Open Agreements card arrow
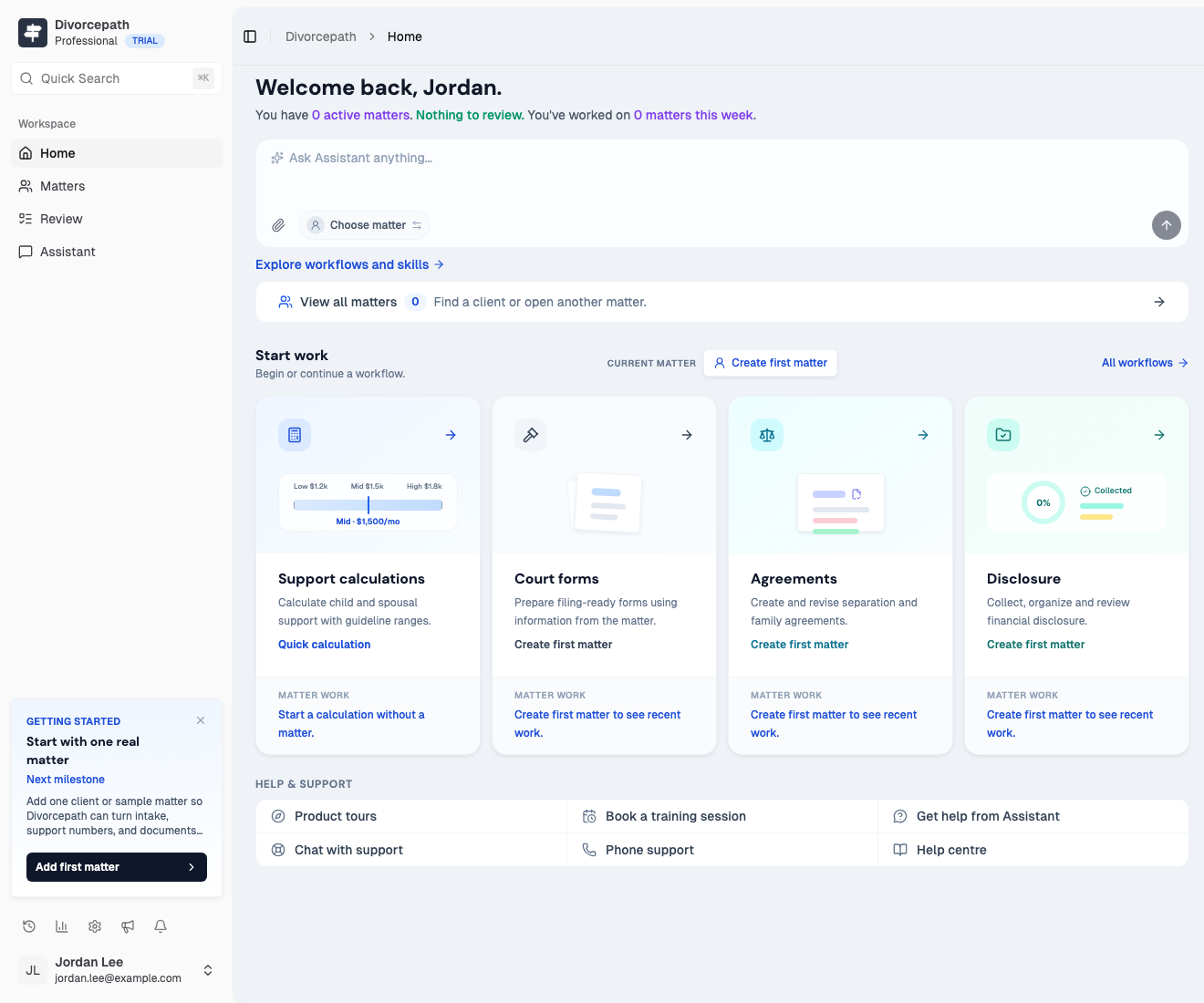 [923, 435]
